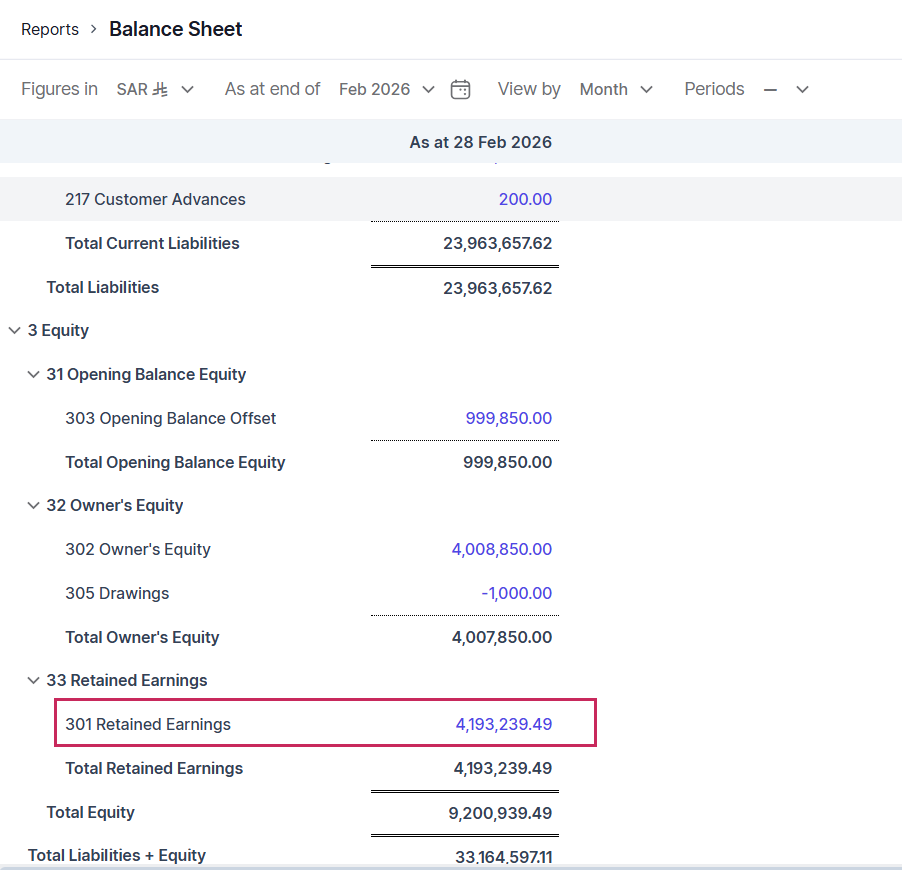Collapse the 32 Owner's Equity group
This screenshot has height=870, width=902.
coord(34,505)
